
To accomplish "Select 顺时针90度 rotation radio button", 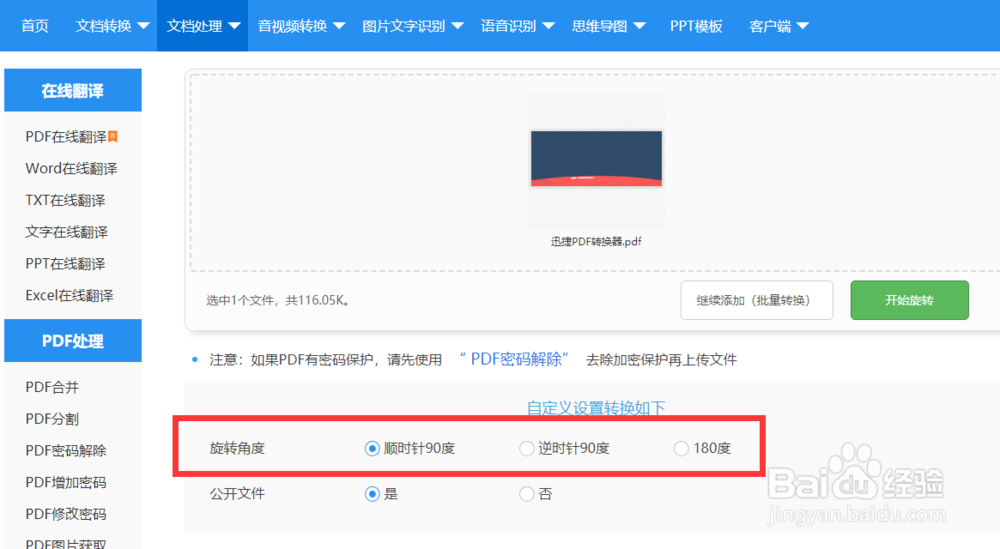I will [372, 449].
